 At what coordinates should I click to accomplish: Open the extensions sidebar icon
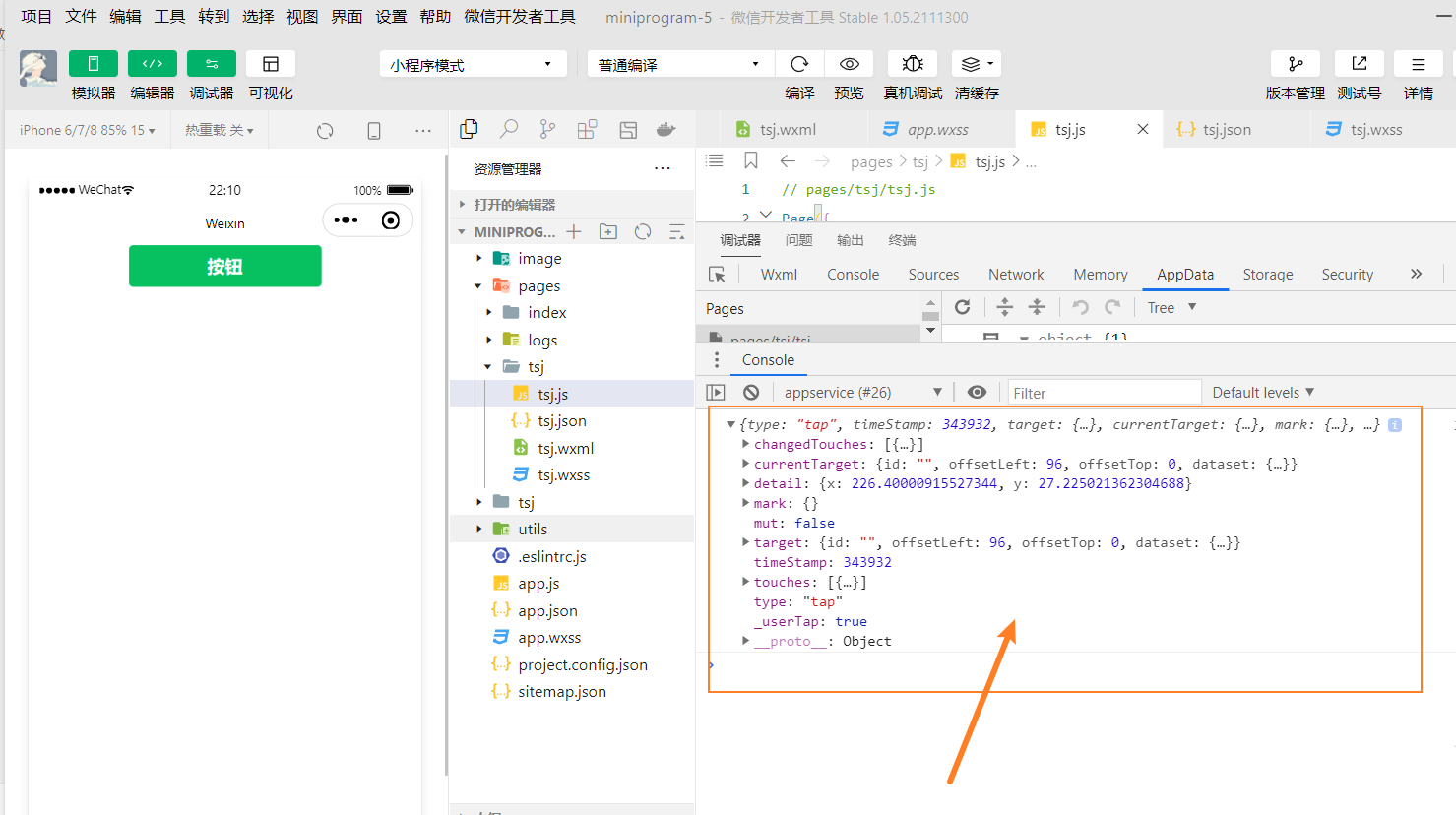pos(587,129)
